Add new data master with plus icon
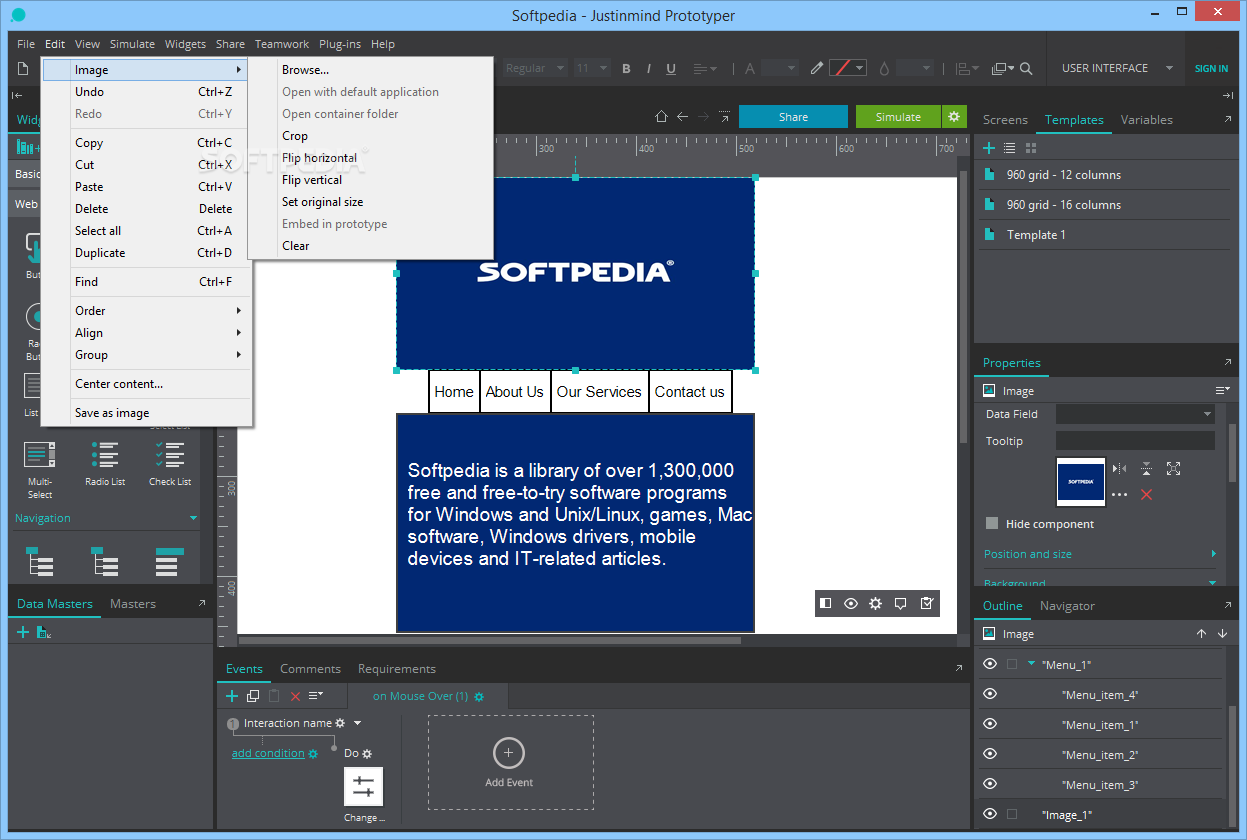The width and height of the screenshot is (1247, 840). click(23, 632)
